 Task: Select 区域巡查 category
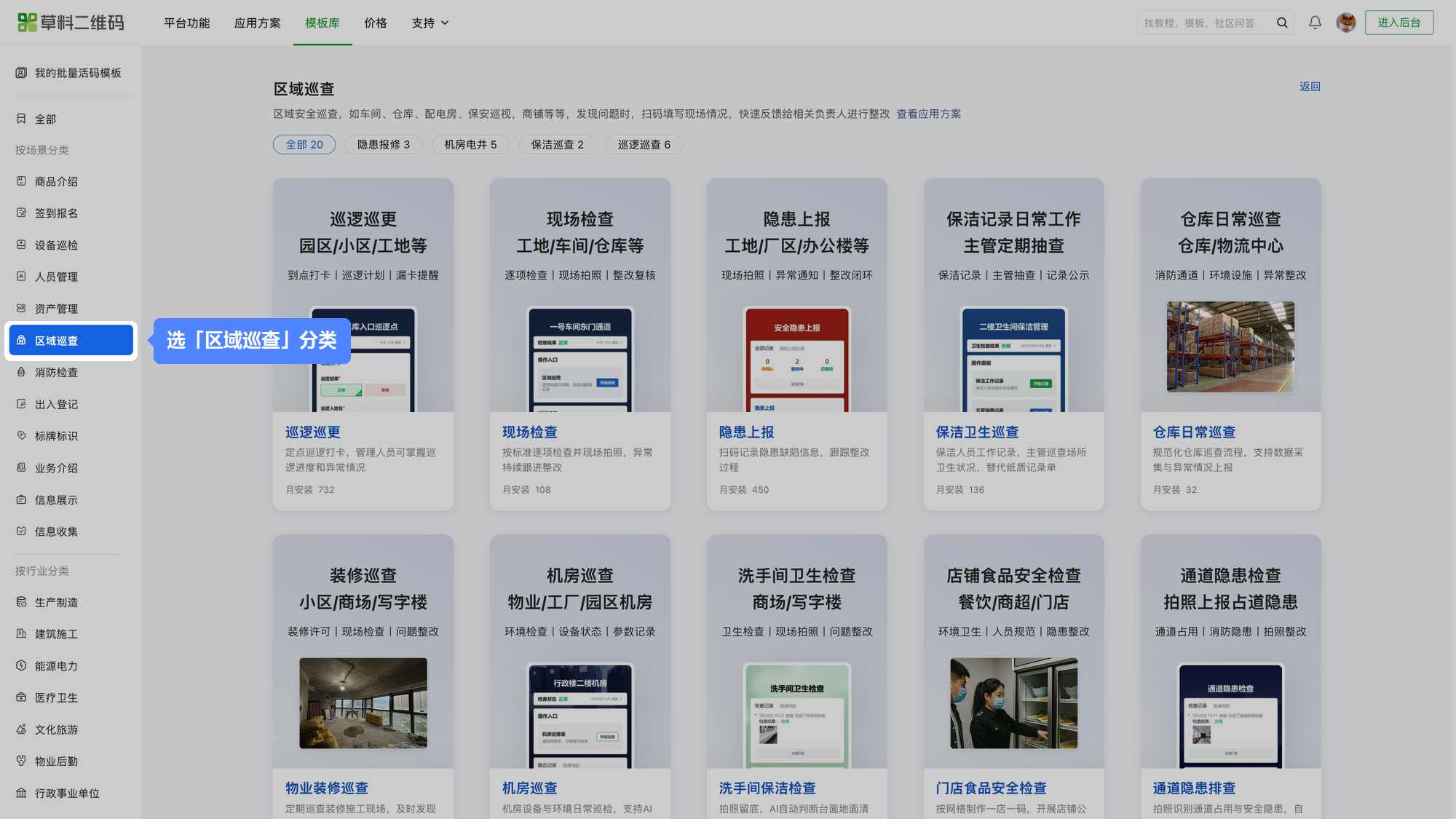[x=71, y=341]
